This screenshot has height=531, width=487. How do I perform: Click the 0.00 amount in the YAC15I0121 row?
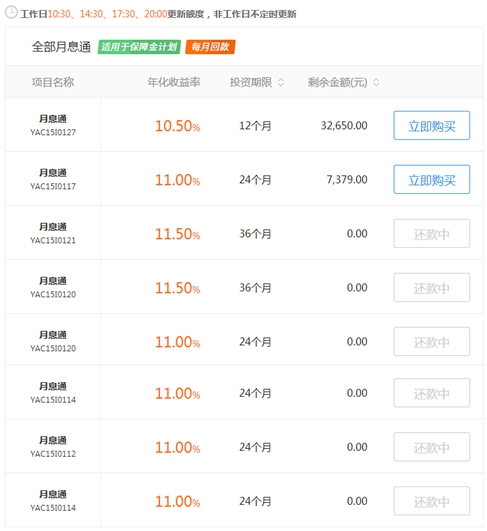(357, 233)
